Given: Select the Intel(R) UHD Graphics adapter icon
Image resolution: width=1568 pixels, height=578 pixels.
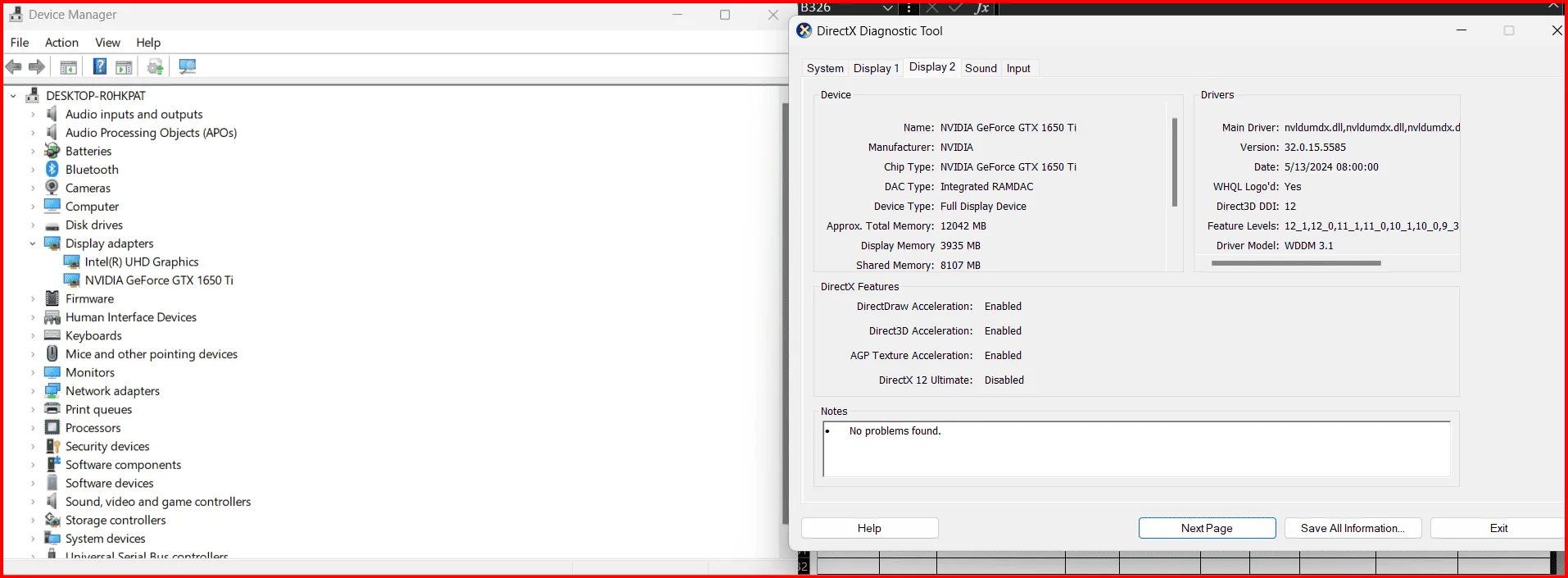Looking at the screenshot, I should [x=72, y=262].
